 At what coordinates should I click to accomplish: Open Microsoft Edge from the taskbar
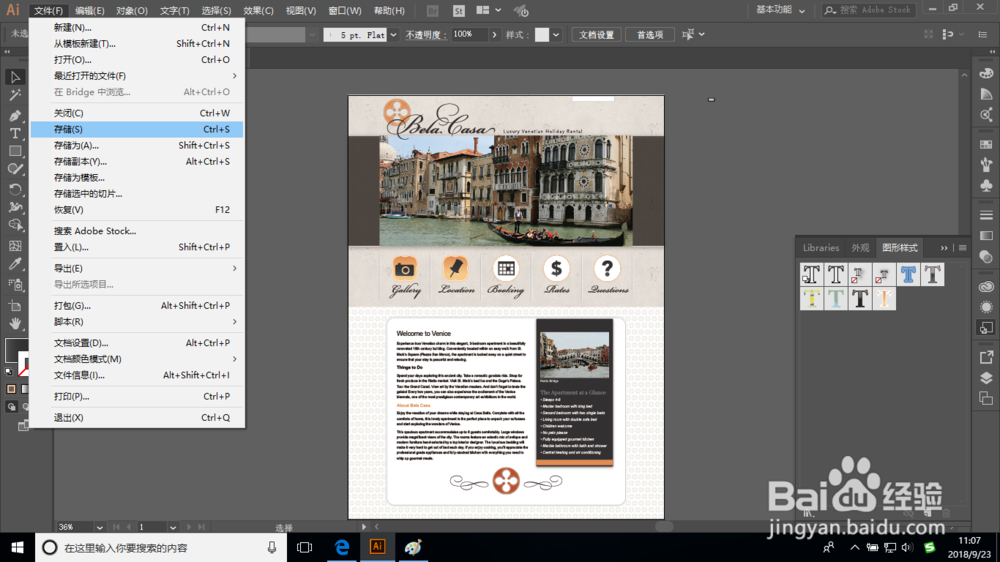[x=342, y=547]
